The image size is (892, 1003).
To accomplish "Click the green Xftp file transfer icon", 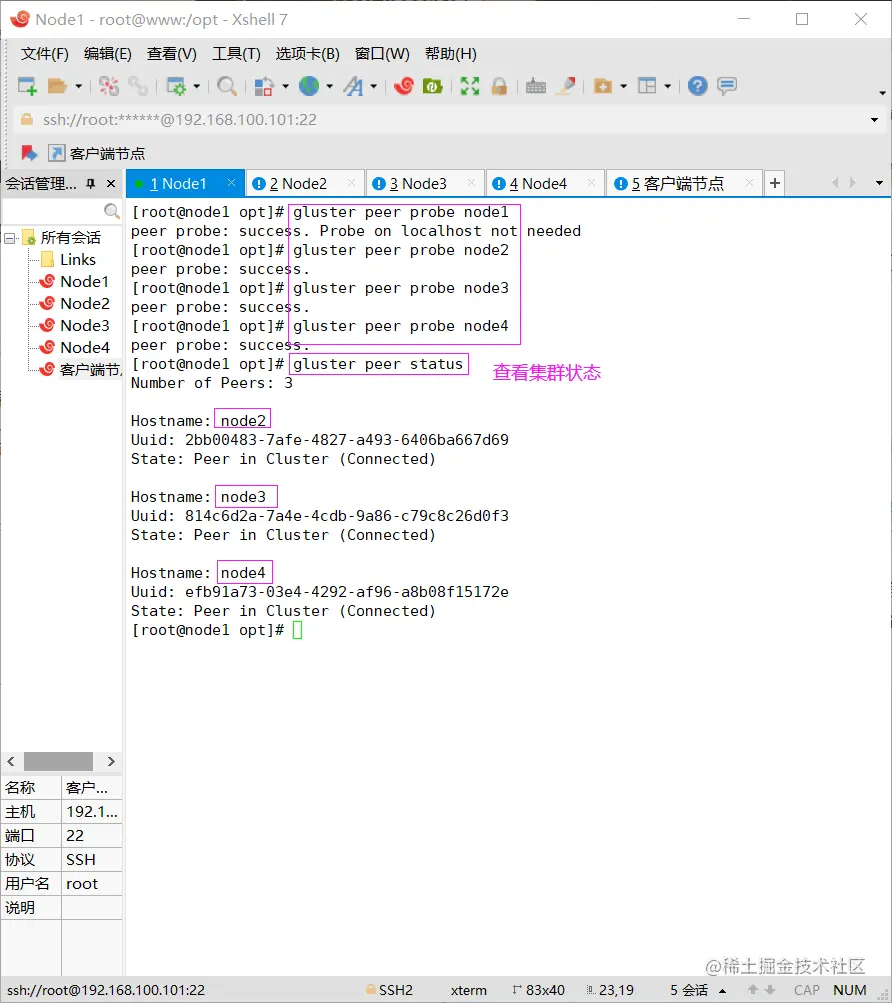I will 433,86.
